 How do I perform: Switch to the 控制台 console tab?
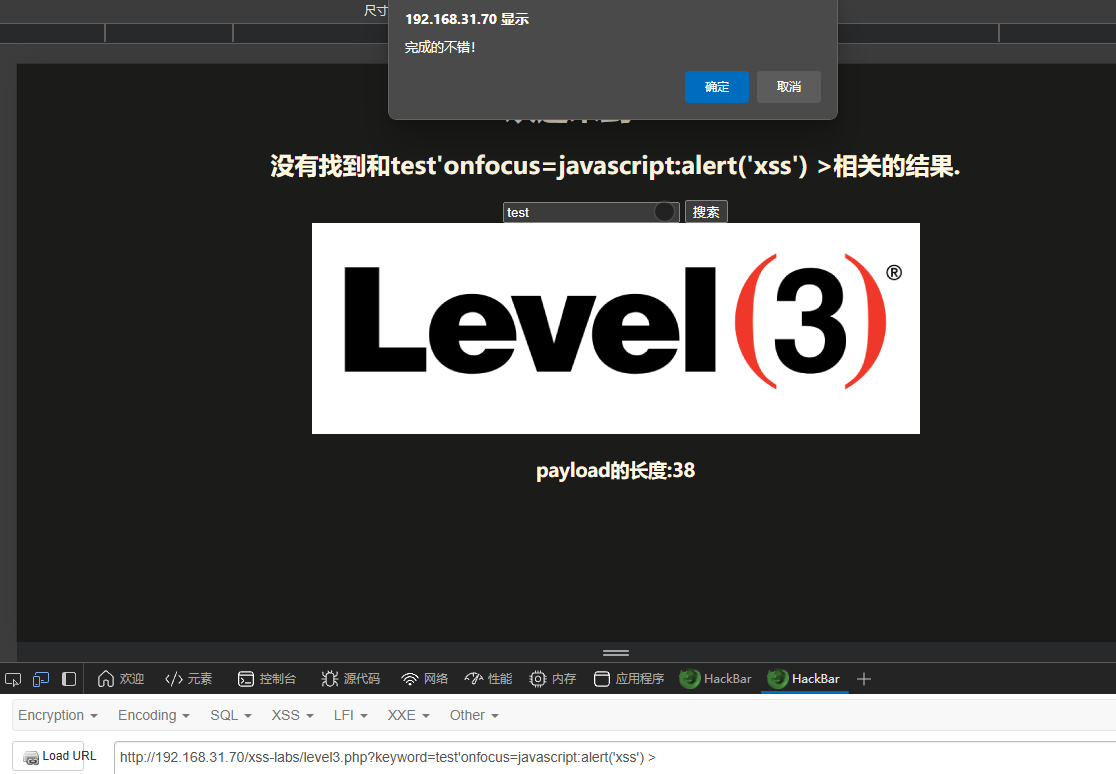[267, 679]
